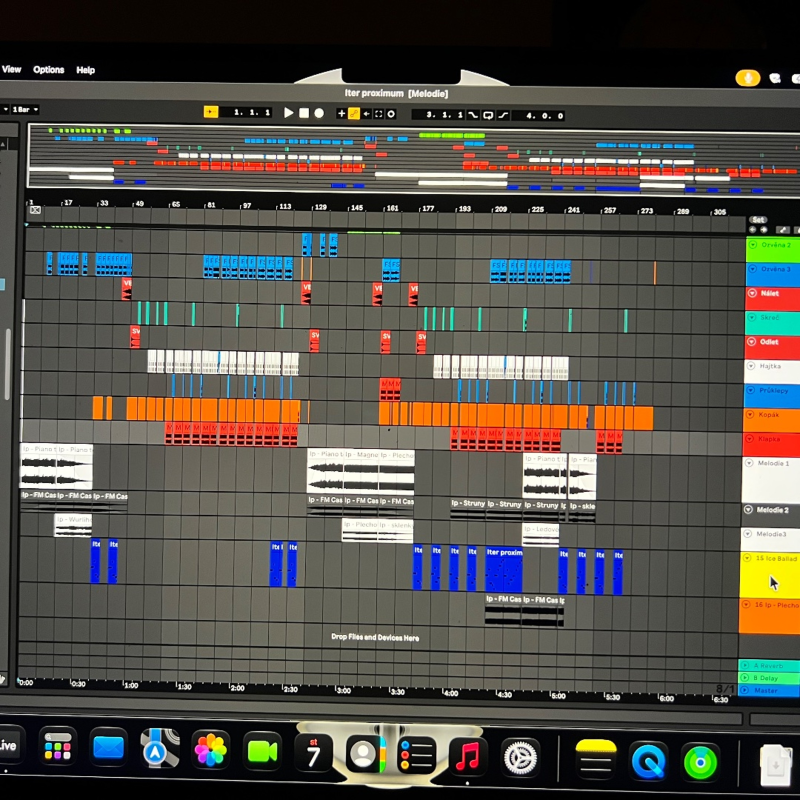The width and height of the screenshot is (800, 800).
Task: Unfold the Ozvěna 2 track
Action: click(753, 244)
